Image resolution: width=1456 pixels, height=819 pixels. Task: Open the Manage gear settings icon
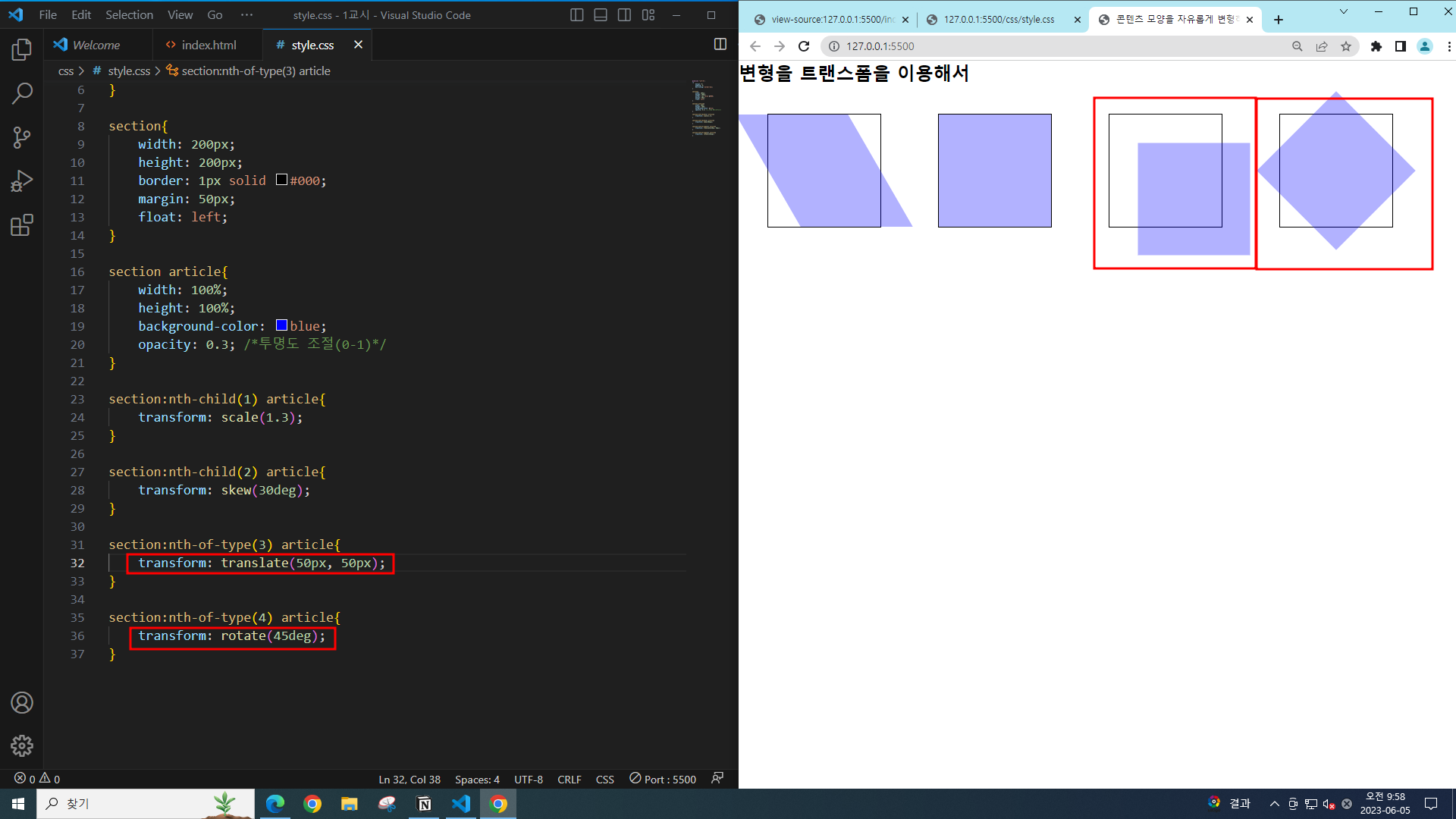22,746
